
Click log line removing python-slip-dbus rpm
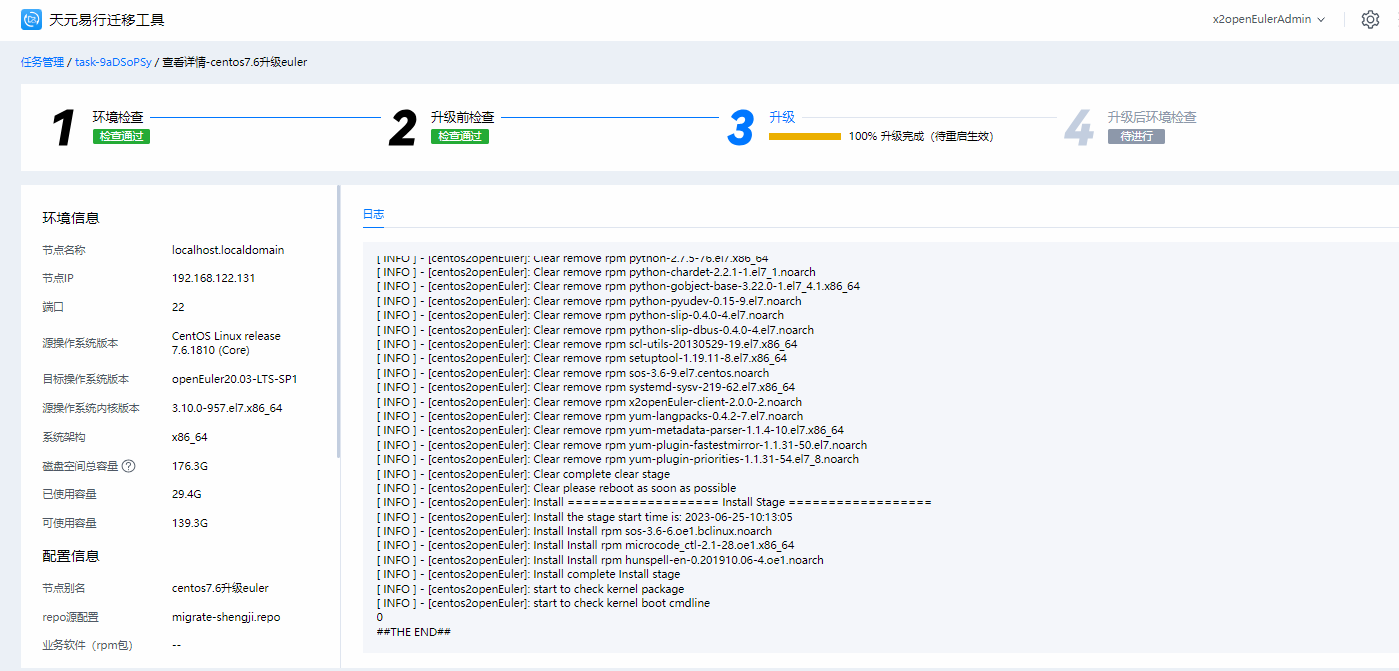click(x=595, y=330)
